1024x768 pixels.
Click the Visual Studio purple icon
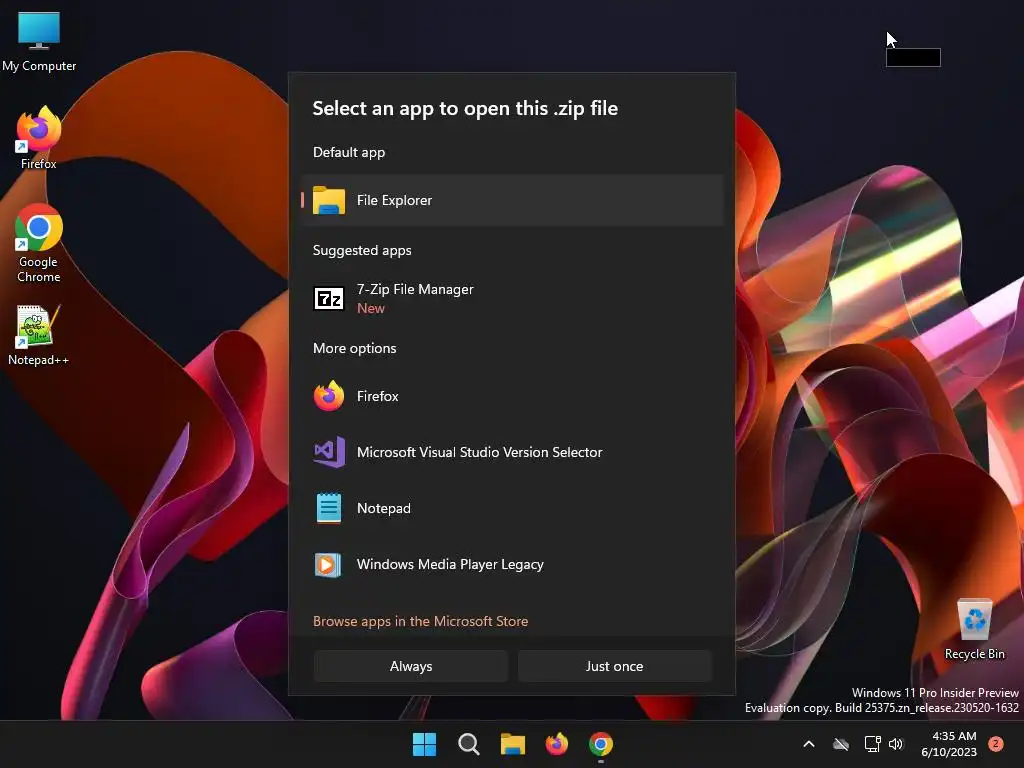tap(329, 452)
